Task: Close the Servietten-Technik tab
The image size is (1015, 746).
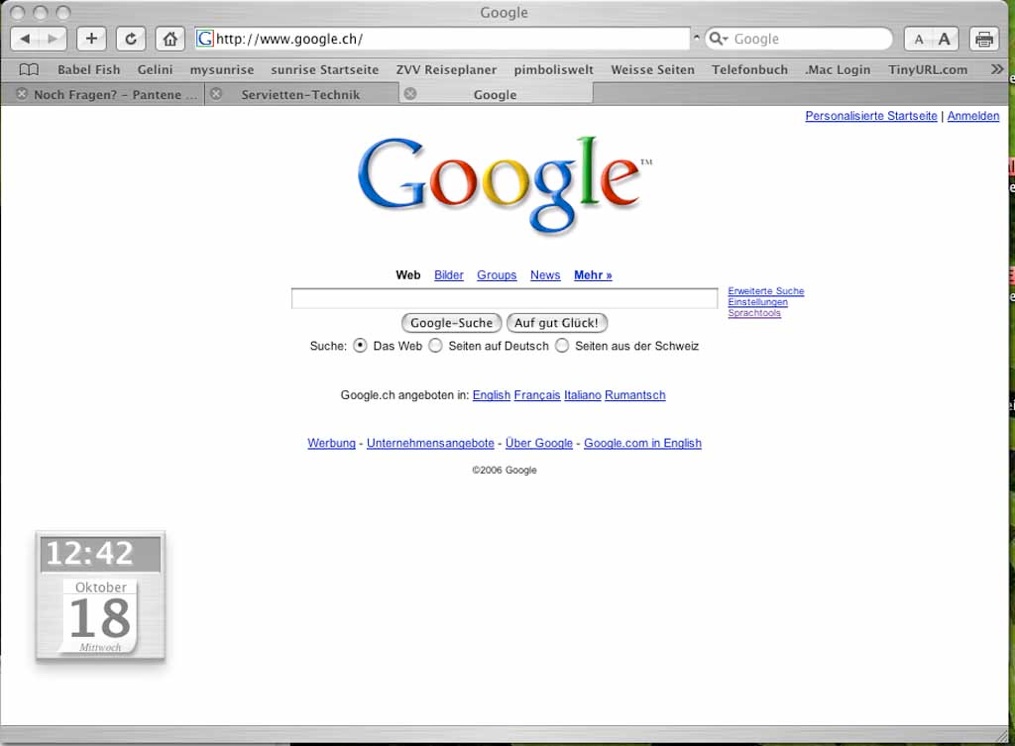Action: coord(216,94)
